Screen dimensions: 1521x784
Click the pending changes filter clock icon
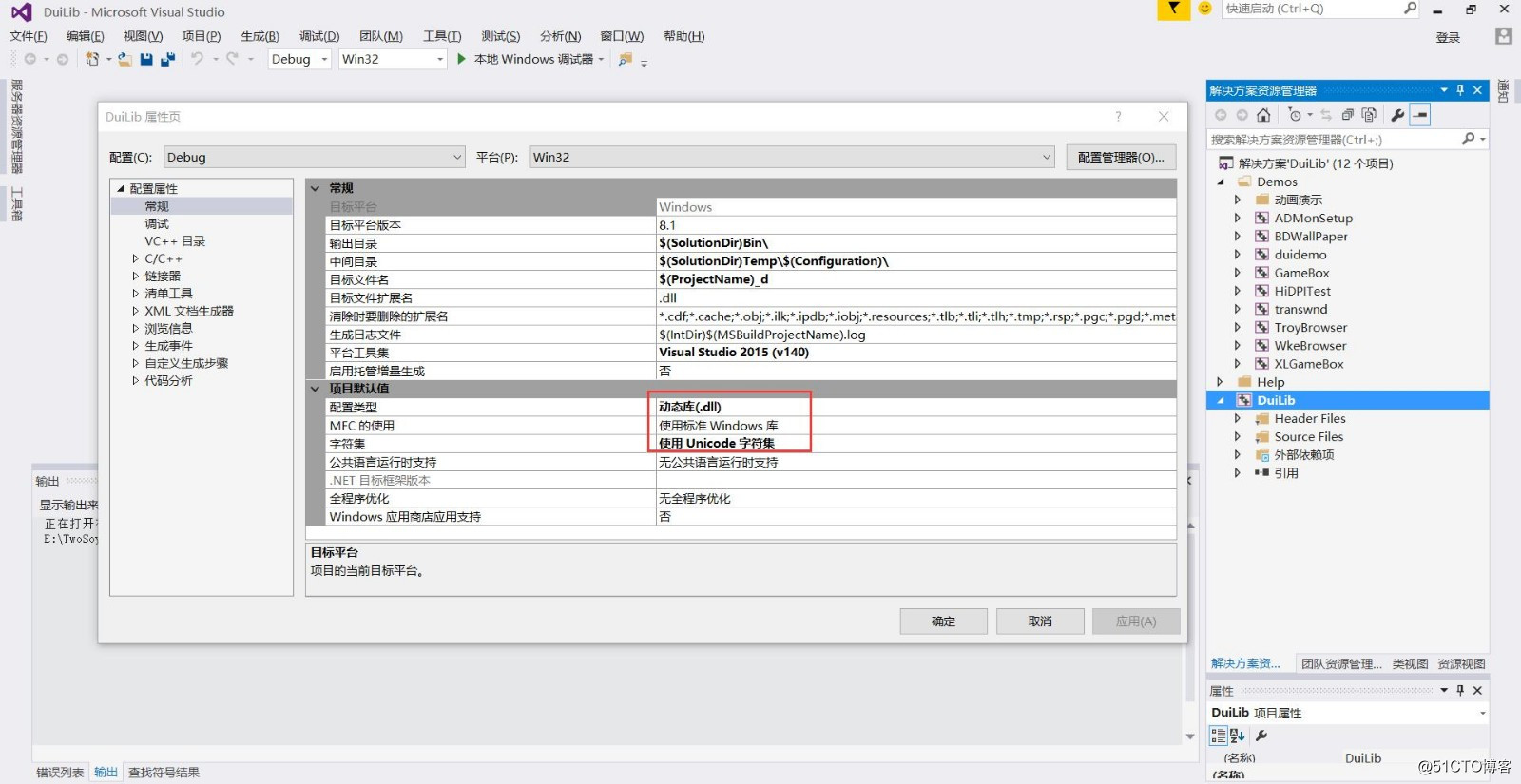click(1295, 115)
